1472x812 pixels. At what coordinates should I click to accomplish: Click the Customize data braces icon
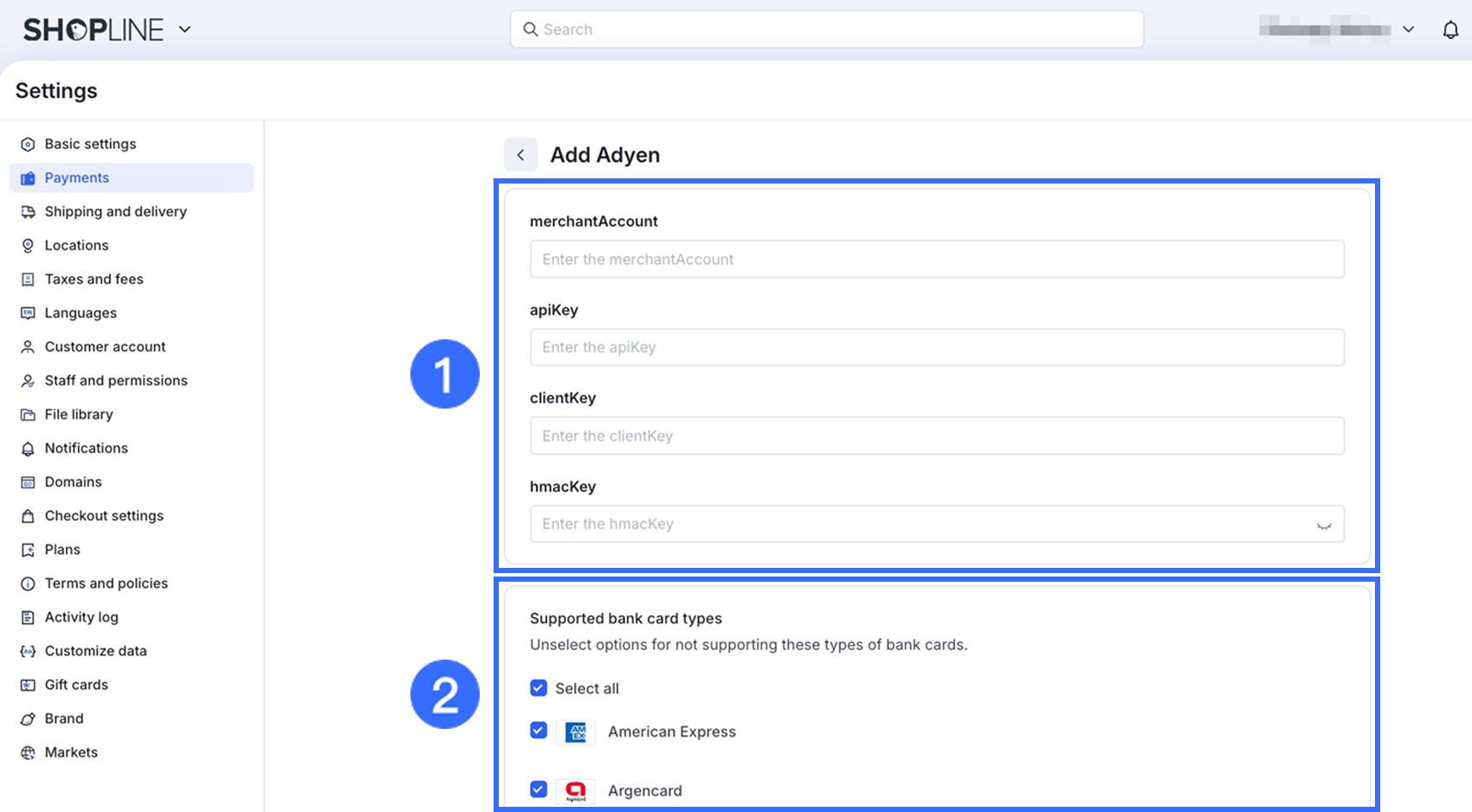click(x=28, y=651)
